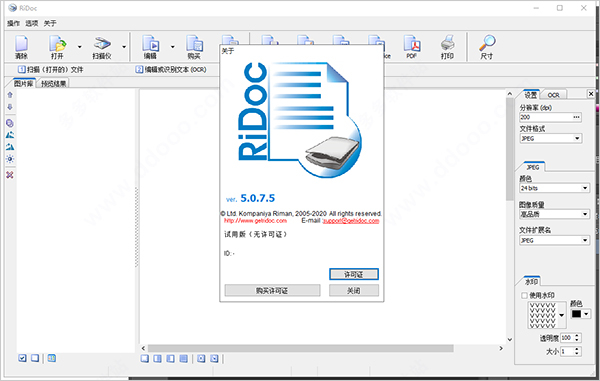
Task: Switch to the OCR settings tab
Action: click(x=553, y=95)
